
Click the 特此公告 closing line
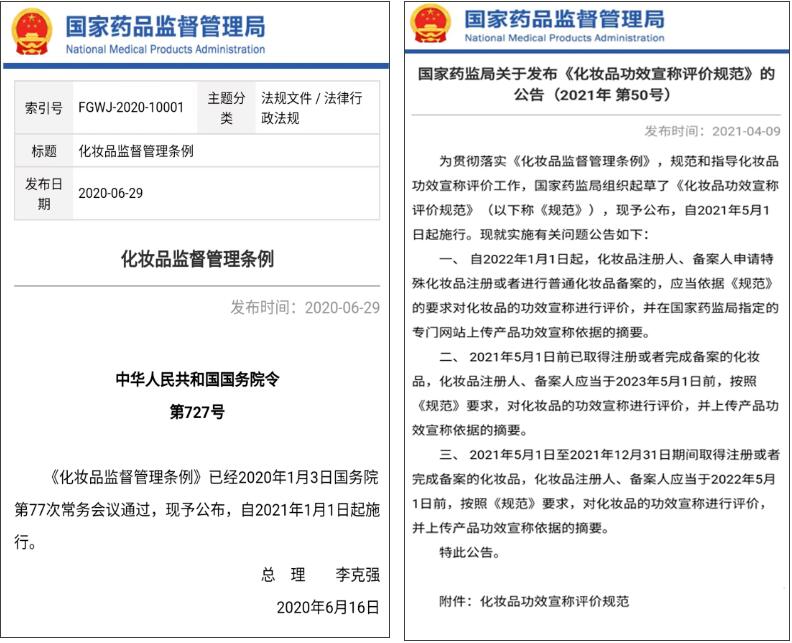(x=468, y=552)
